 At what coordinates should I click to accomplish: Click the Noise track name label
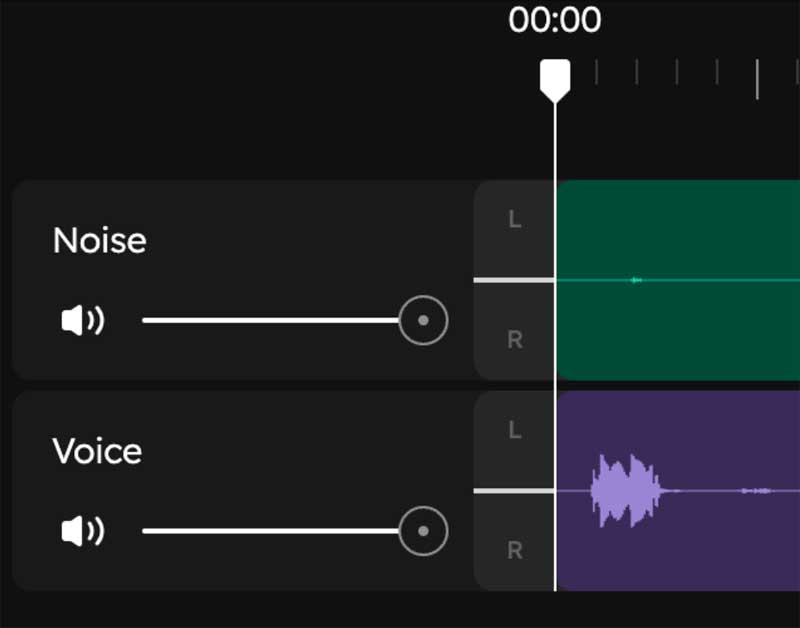(x=99, y=241)
